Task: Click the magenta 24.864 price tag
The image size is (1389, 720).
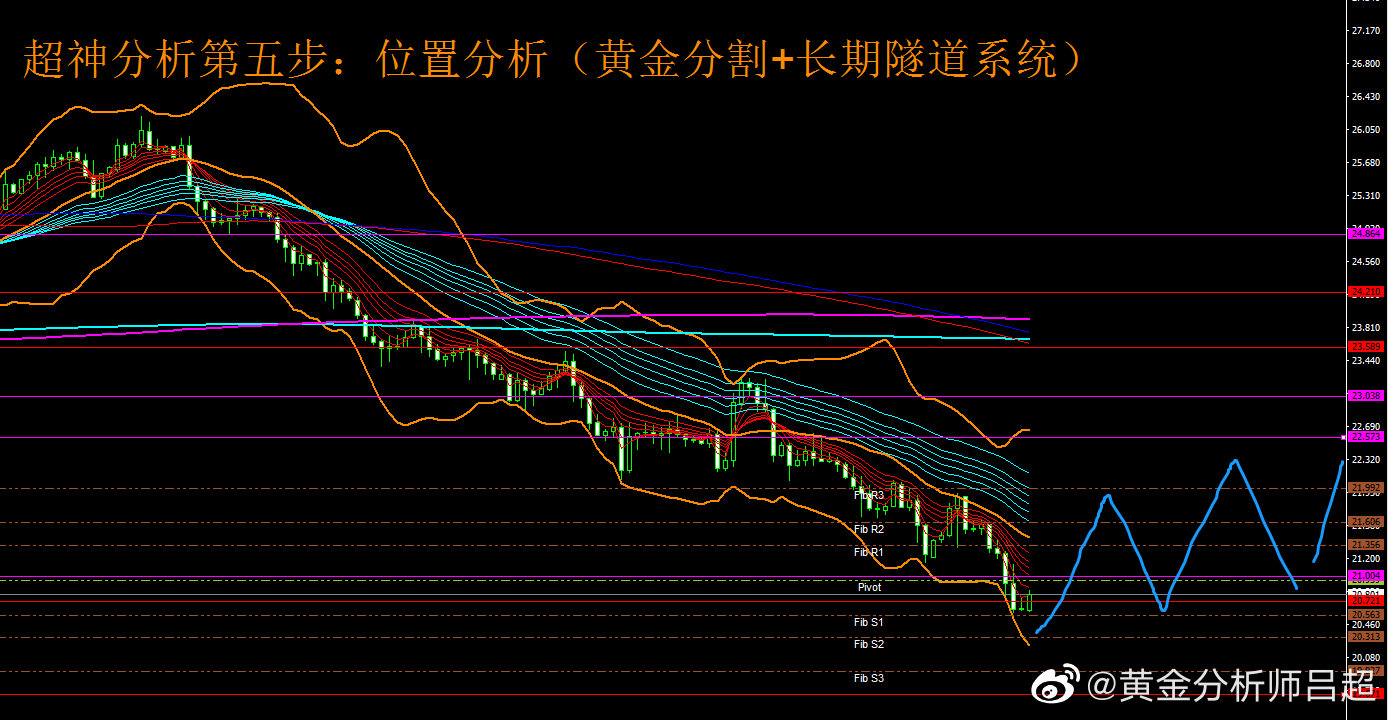Action: (1365, 233)
